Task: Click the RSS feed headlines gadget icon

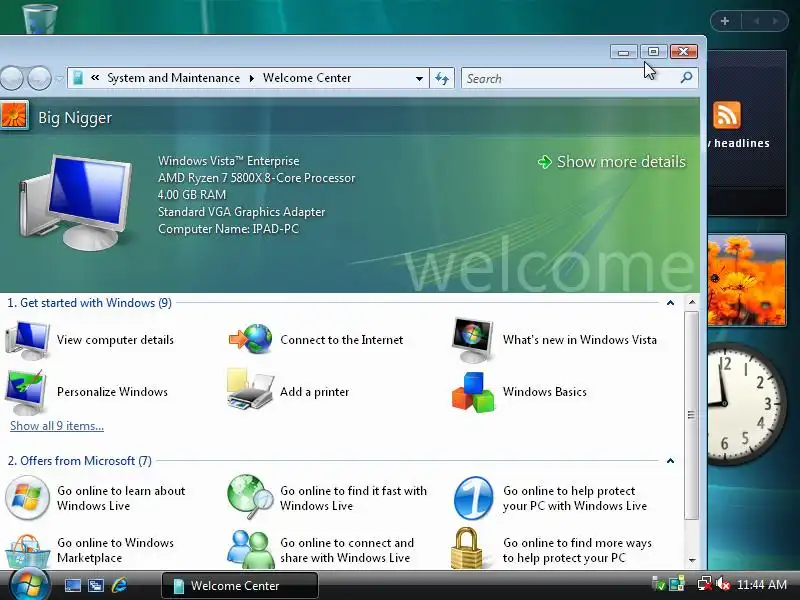Action: click(x=727, y=115)
